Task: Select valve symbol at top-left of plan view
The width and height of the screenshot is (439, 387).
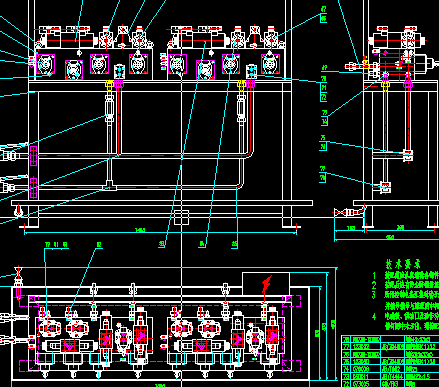Action: [x=18, y=275]
